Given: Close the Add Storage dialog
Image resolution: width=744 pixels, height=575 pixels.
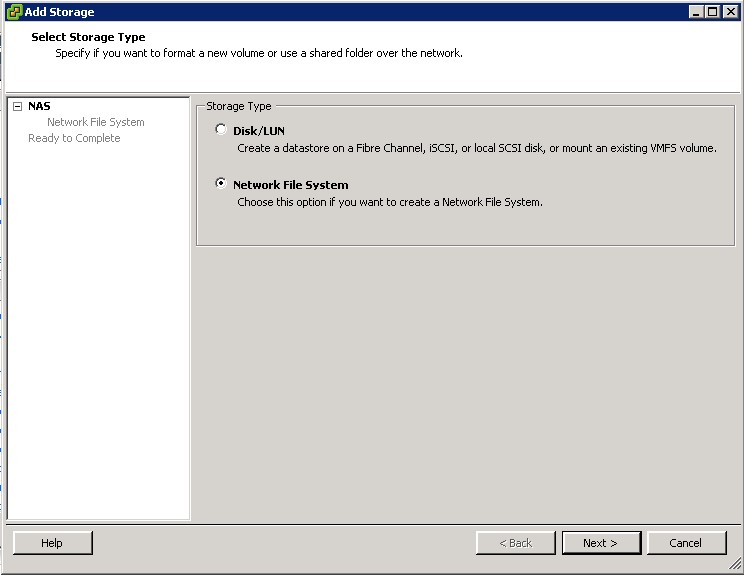Looking at the screenshot, I should [730, 11].
